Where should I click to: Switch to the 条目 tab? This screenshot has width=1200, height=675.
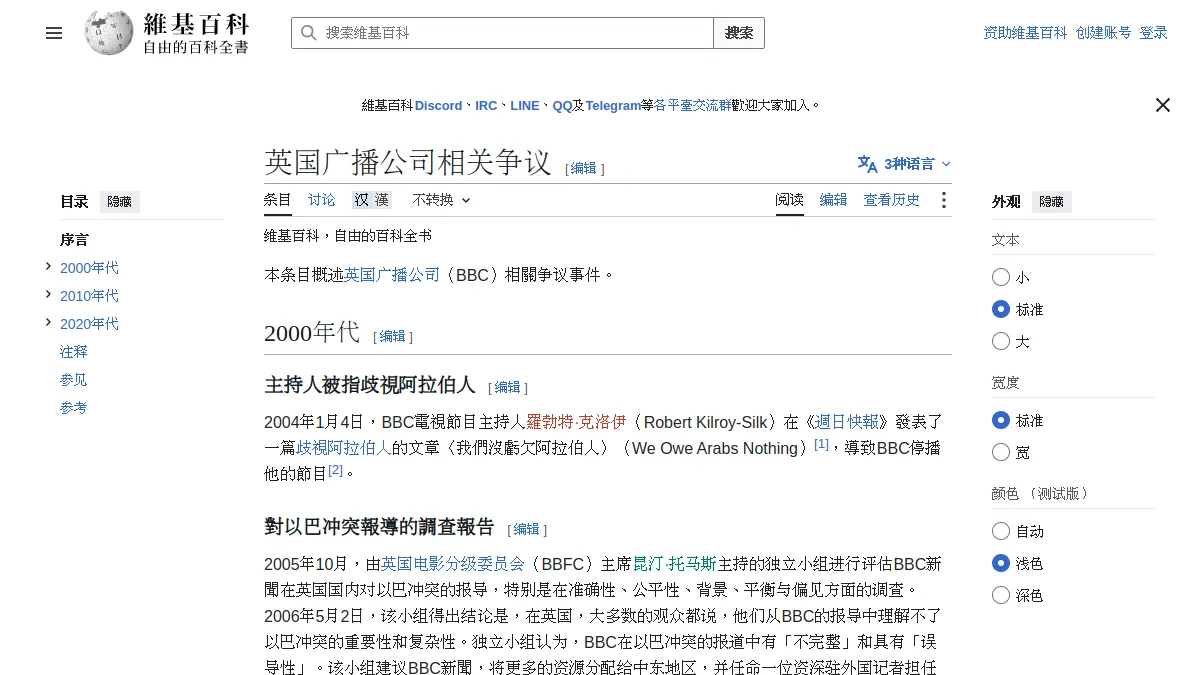(x=278, y=200)
